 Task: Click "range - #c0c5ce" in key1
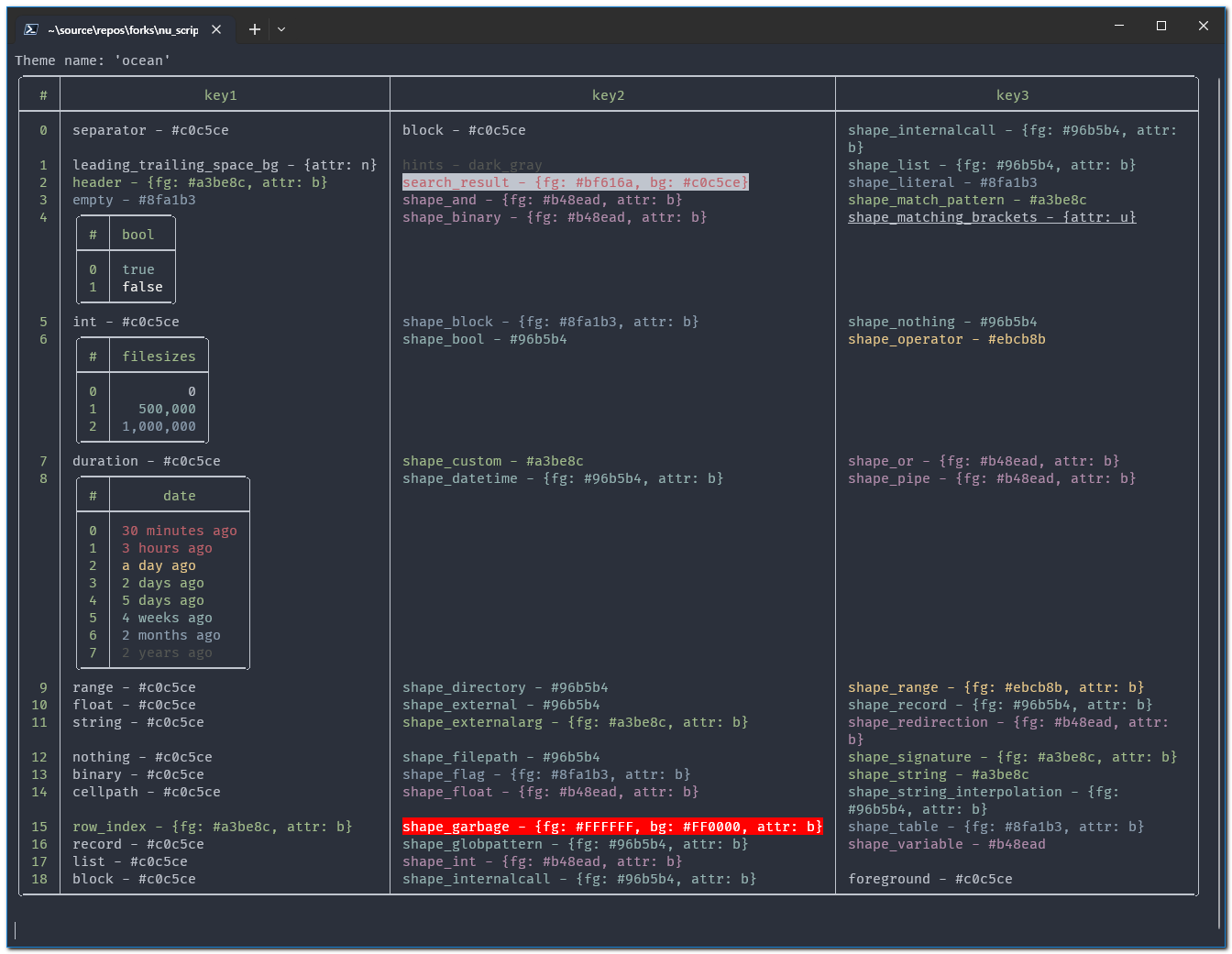point(135,687)
